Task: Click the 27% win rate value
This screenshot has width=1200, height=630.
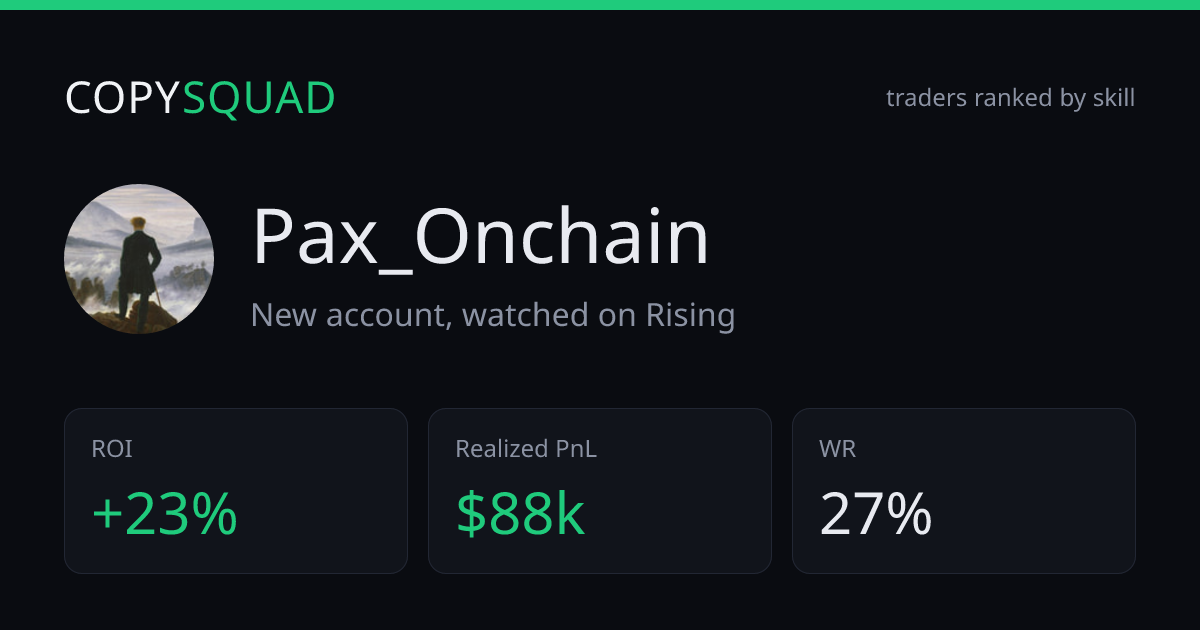Action: (876, 515)
